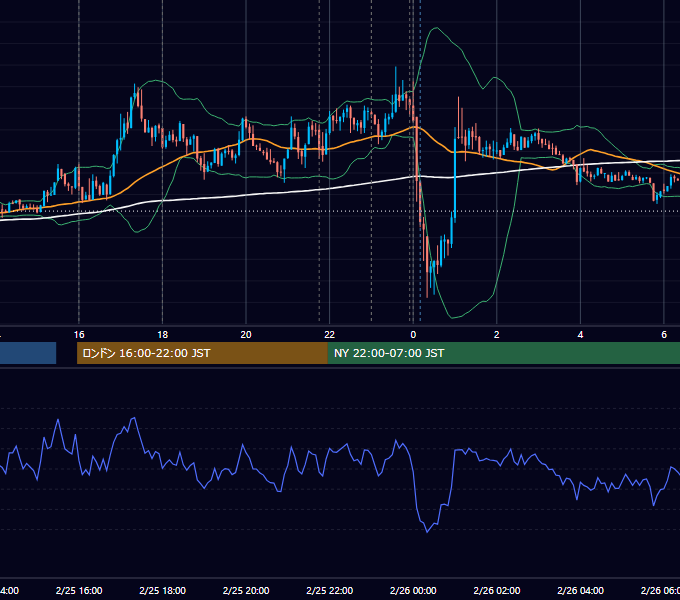Click the ロンドン 16:00-22:00 JST session bar
This screenshot has height=600, width=680.
(202, 353)
